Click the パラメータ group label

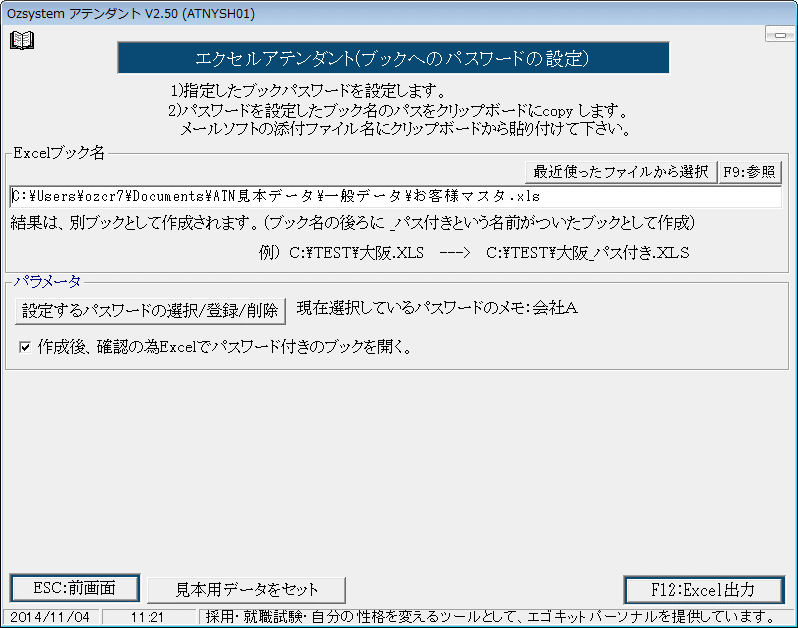(x=47, y=281)
